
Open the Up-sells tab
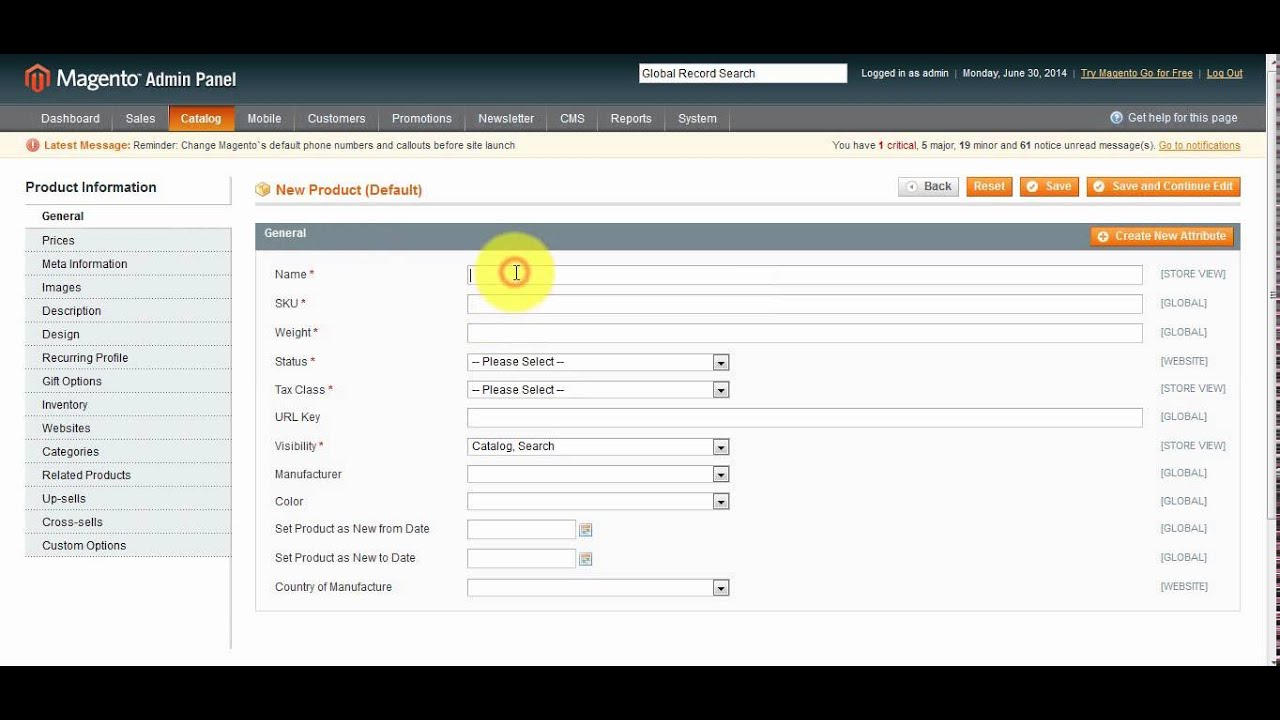pyautogui.click(x=128, y=499)
